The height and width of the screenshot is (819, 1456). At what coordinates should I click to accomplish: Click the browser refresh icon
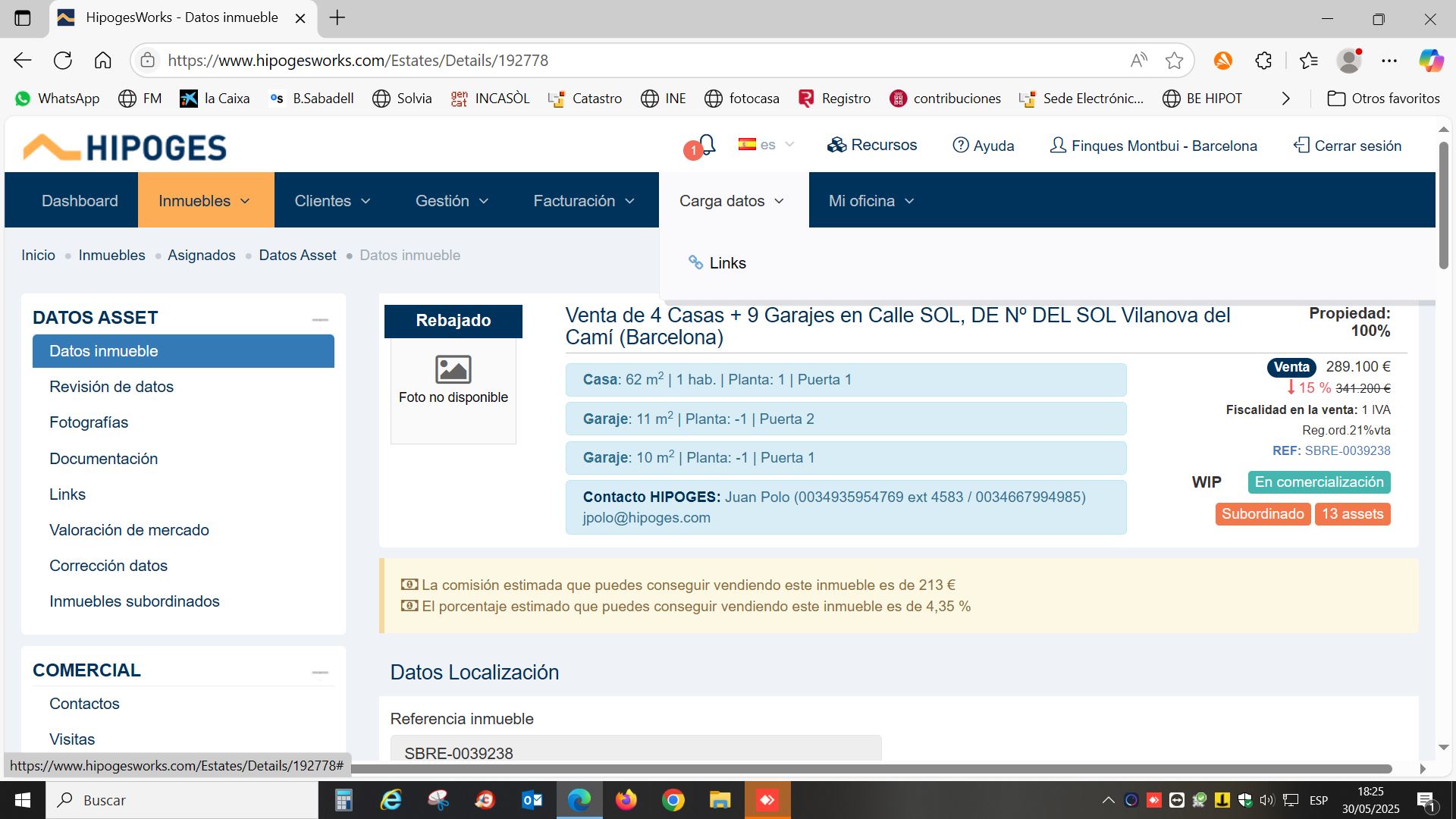point(63,61)
